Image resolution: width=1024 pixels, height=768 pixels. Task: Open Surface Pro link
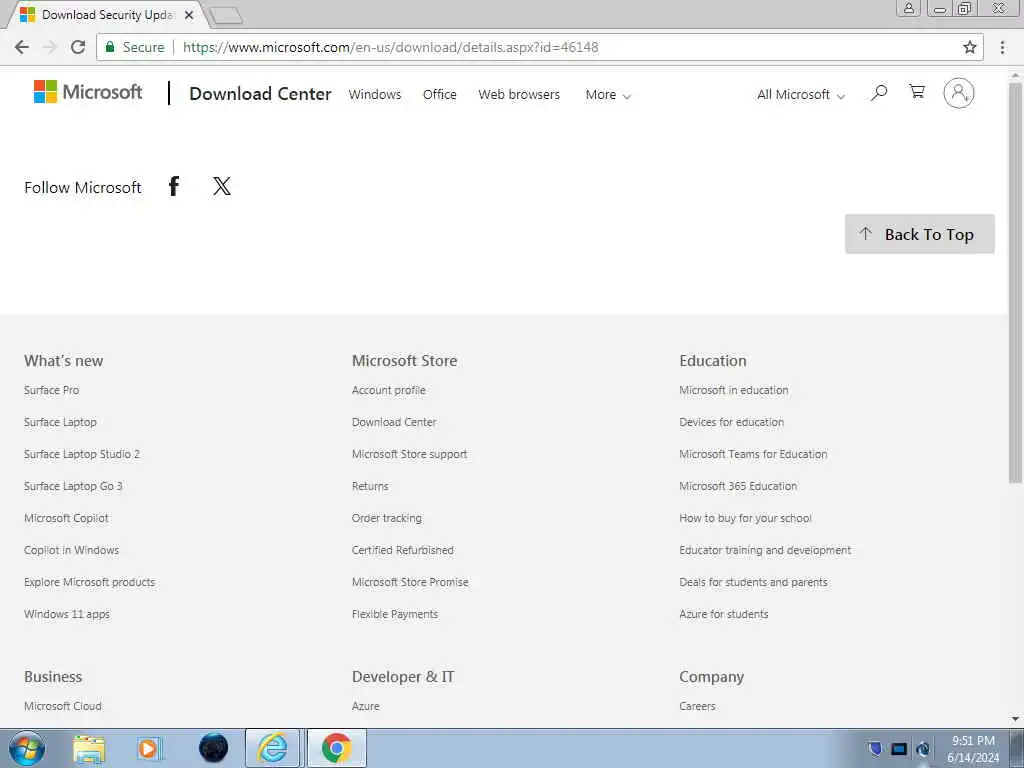coord(52,390)
